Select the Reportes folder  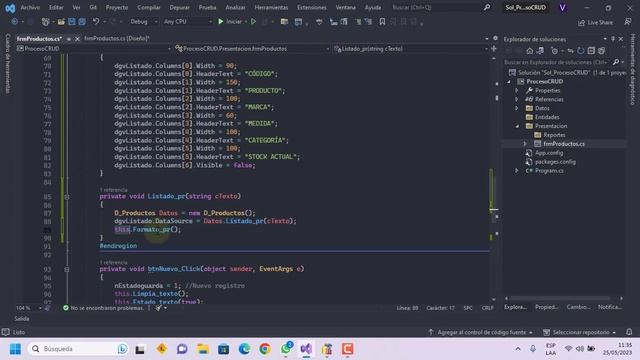(554, 135)
